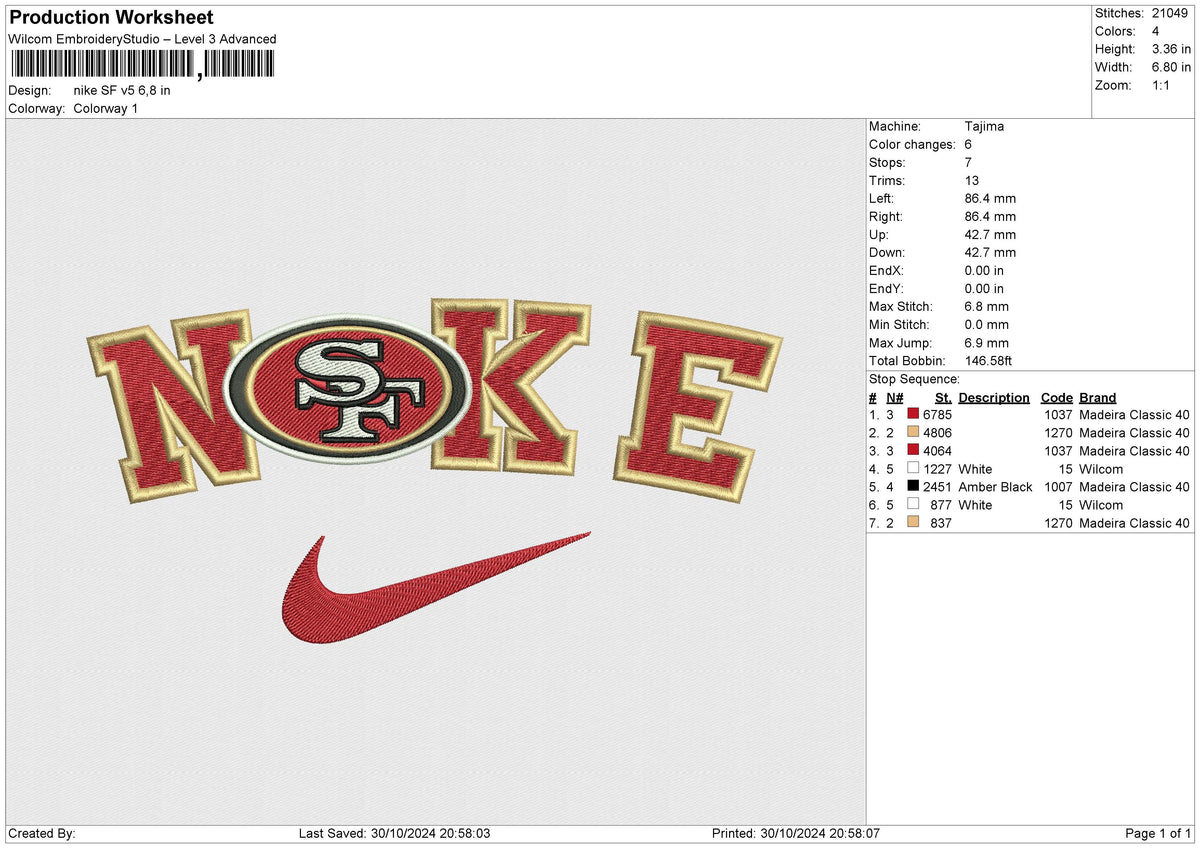The width and height of the screenshot is (1200, 848).
Task: Click the Zoom value 1:1
Action: [x=1162, y=85]
